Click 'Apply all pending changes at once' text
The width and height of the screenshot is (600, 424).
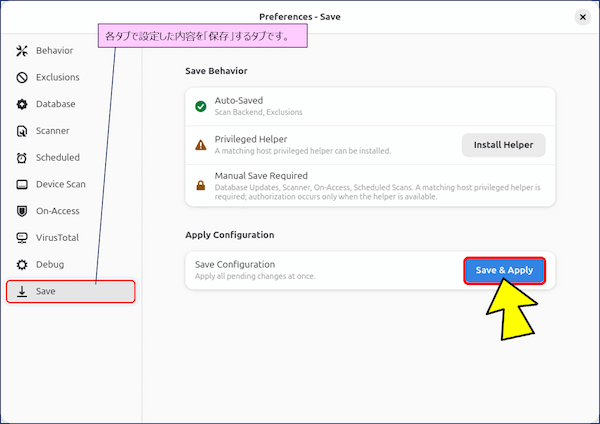(x=255, y=276)
